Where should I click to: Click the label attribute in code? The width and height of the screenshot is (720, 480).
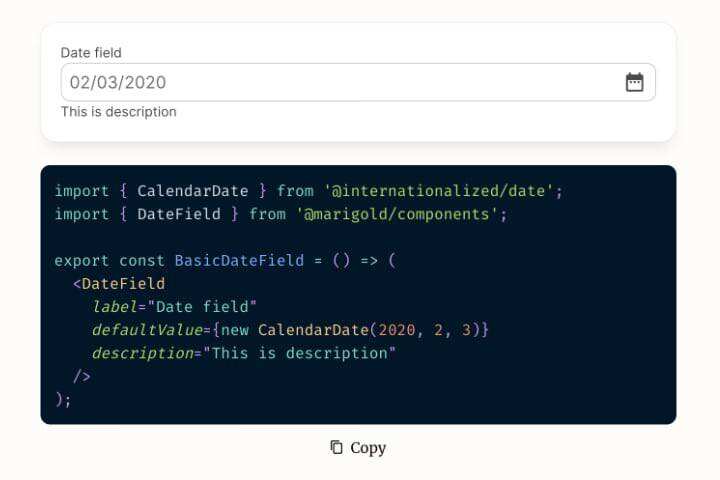(x=114, y=306)
